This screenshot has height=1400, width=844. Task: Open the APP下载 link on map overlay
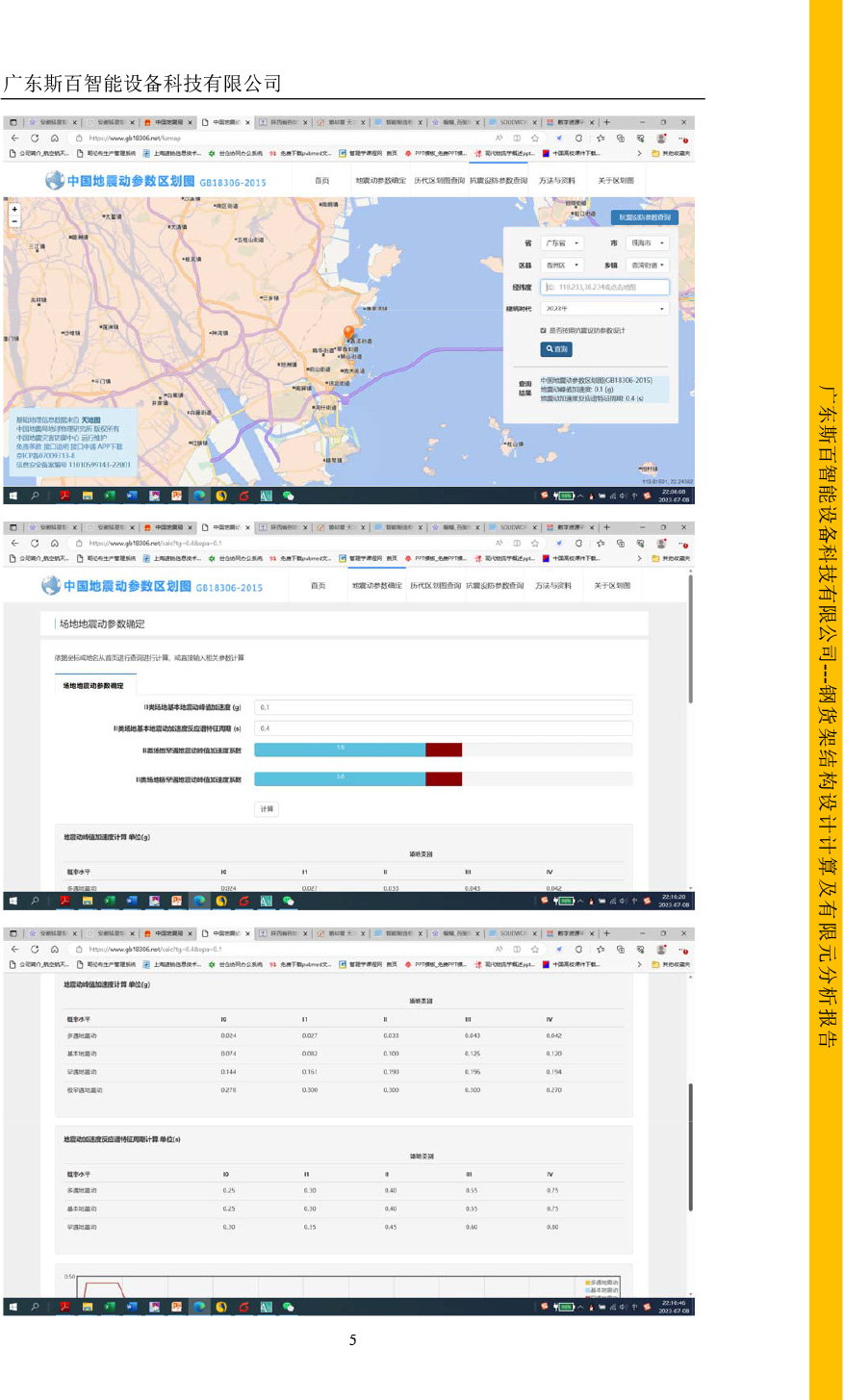pos(112,446)
